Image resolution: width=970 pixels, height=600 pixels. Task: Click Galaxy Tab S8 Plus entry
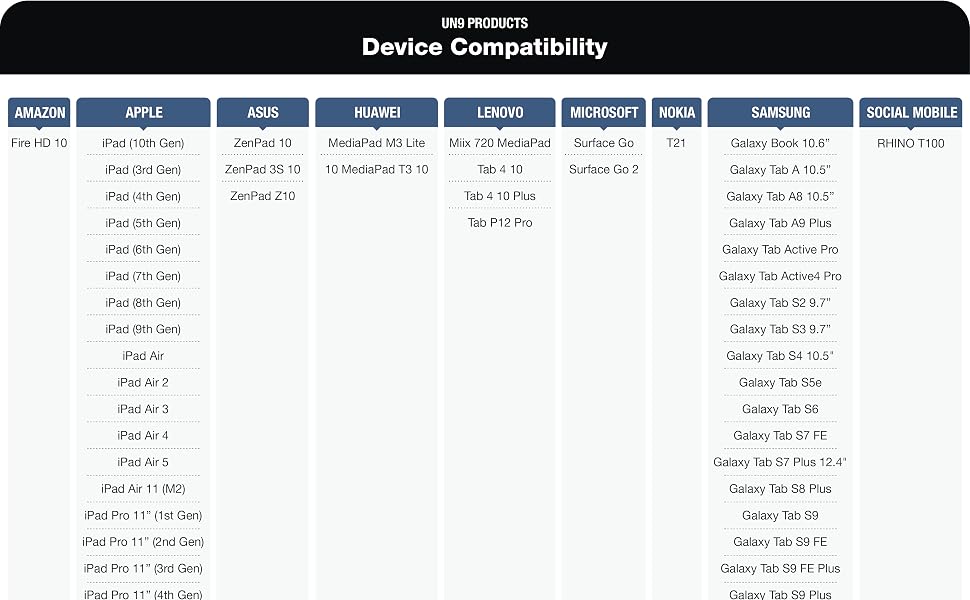[x=780, y=489]
